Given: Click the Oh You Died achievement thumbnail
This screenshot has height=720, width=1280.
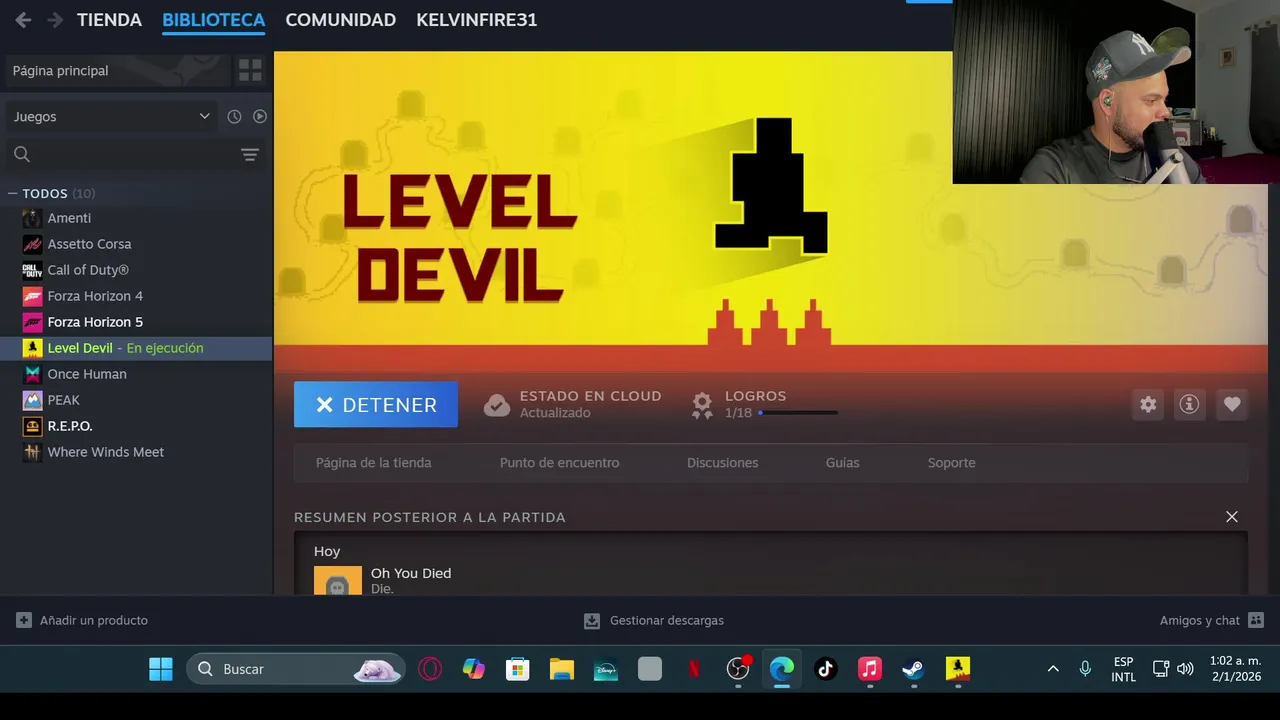Looking at the screenshot, I should click(x=338, y=581).
